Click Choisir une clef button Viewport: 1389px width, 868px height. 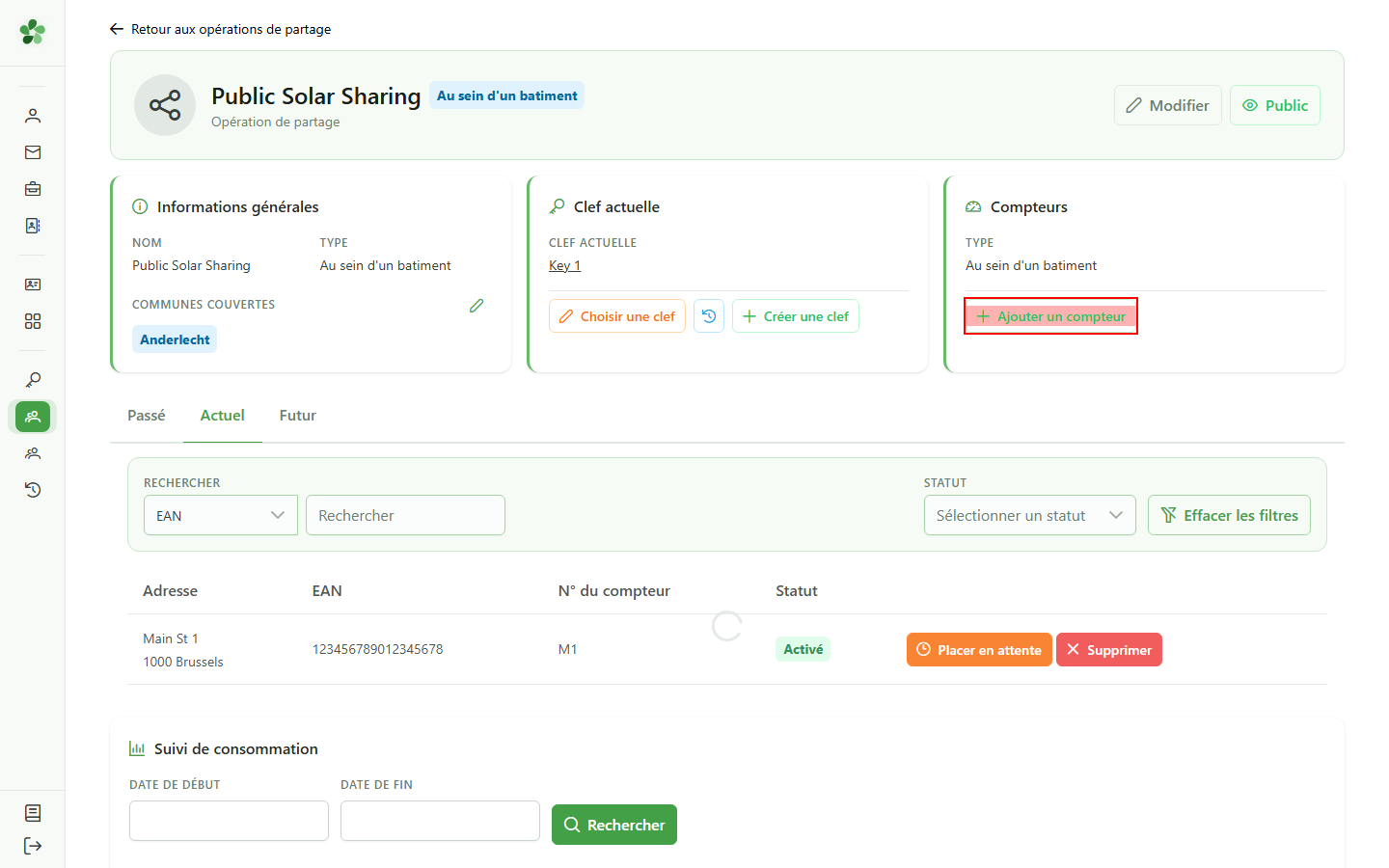point(617,316)
